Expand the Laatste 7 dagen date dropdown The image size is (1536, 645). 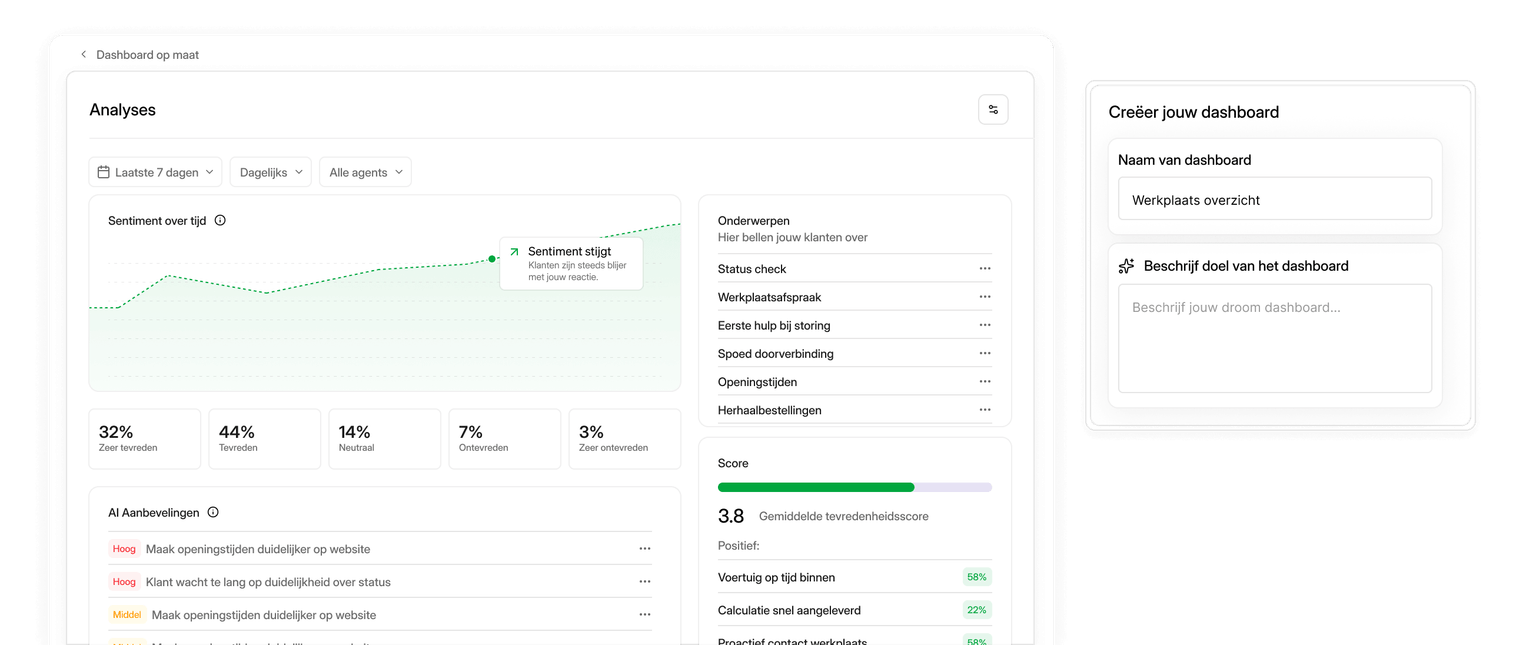pyautogui.click(x=156, y=172)
